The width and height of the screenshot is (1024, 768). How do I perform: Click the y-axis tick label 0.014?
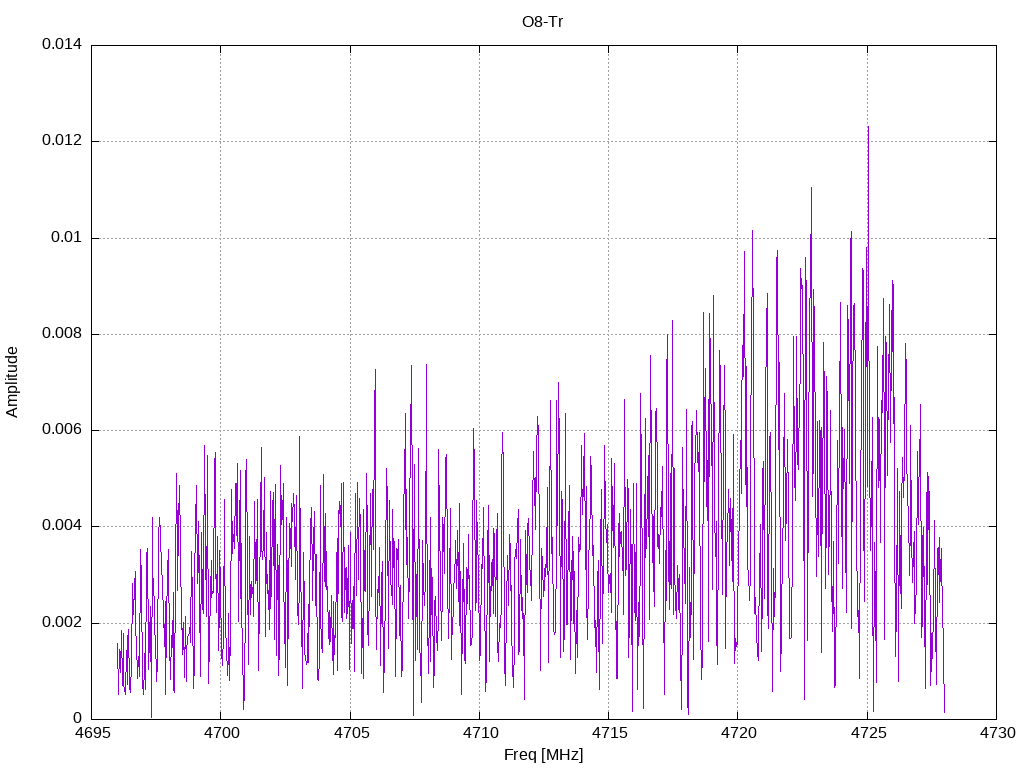[62, 44]
